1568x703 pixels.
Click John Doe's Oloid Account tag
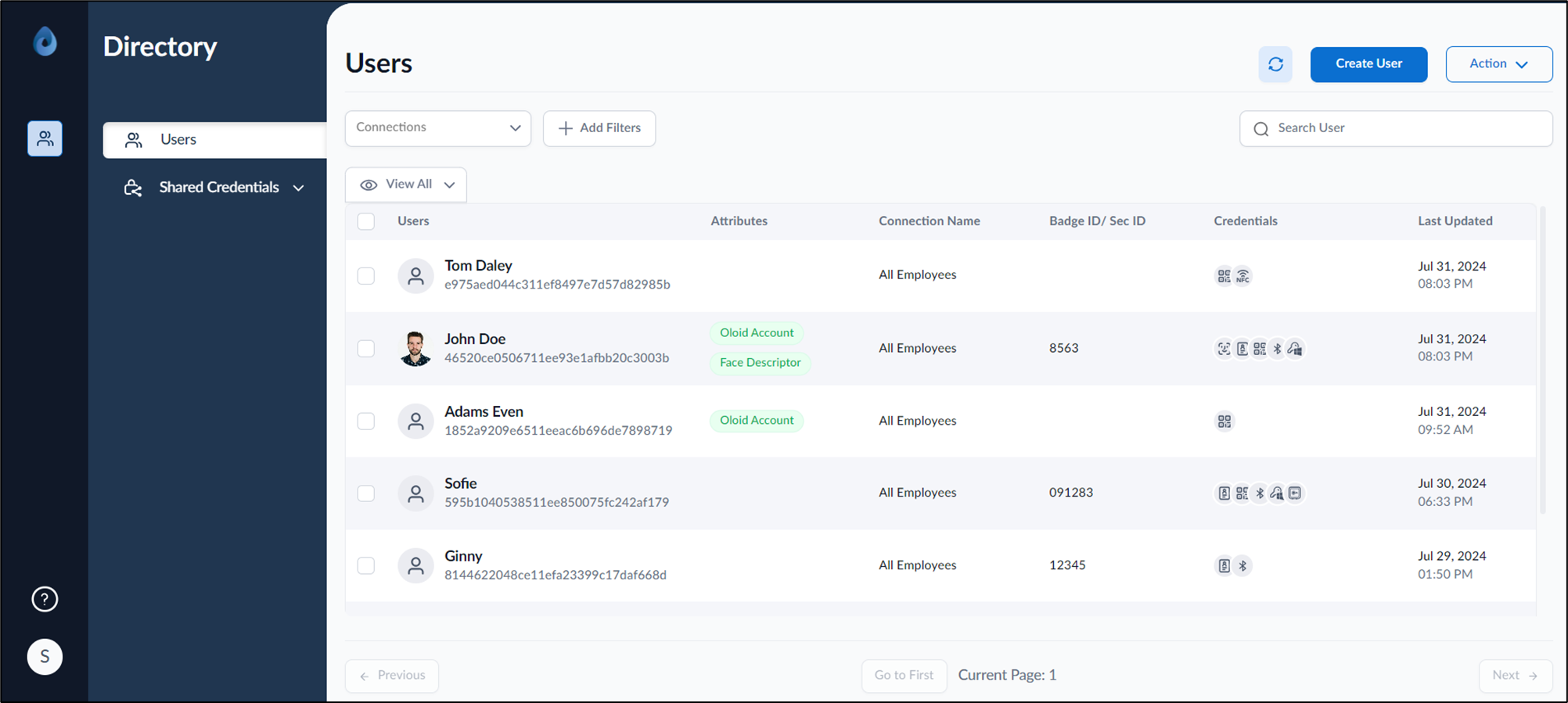click(x=757, y=333)
